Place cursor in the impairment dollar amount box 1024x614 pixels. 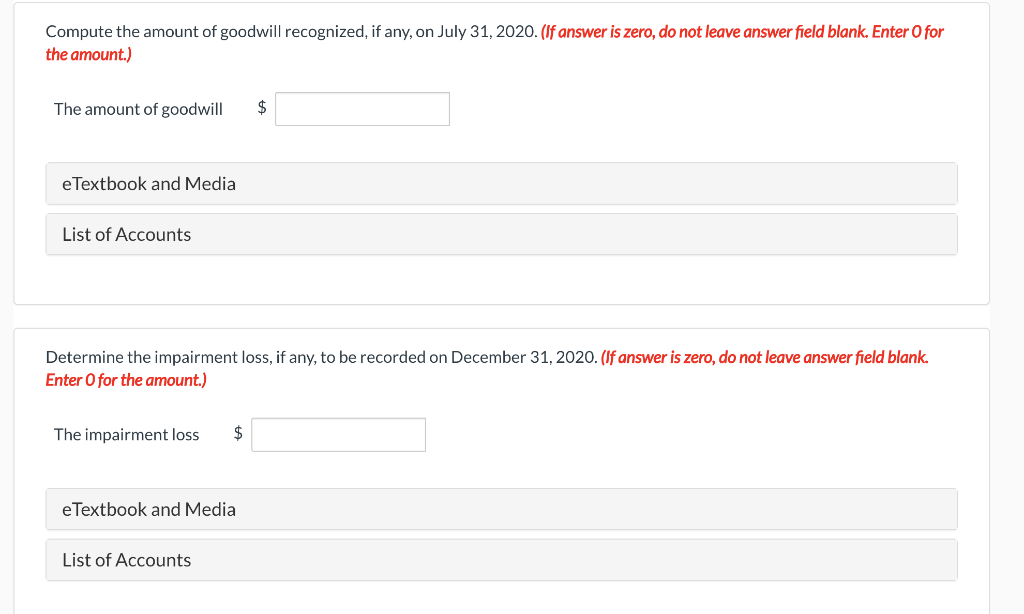pyautogui.click(x=338, y=434)
